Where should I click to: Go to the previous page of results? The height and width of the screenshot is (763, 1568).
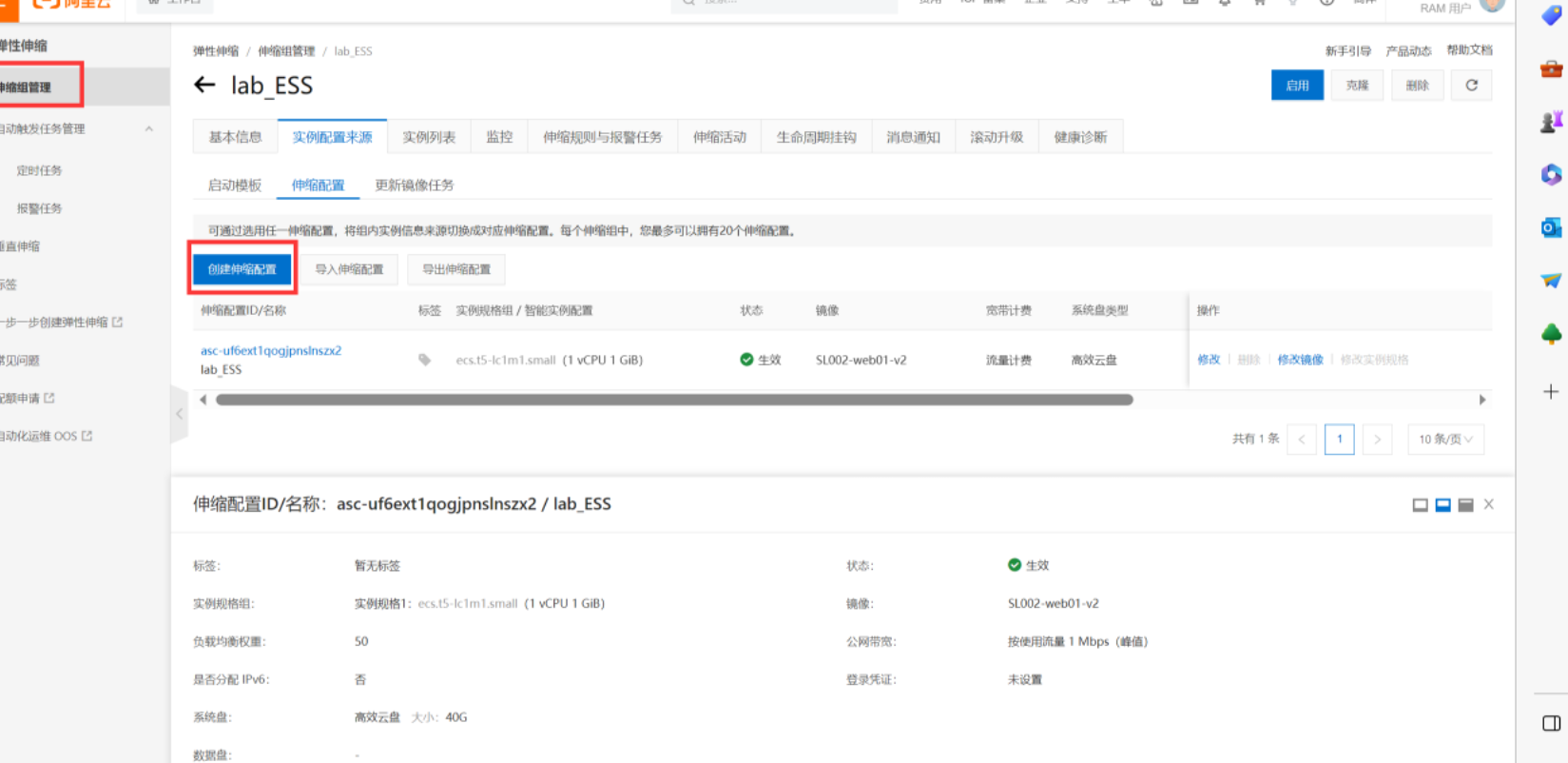coord(1301,440)
